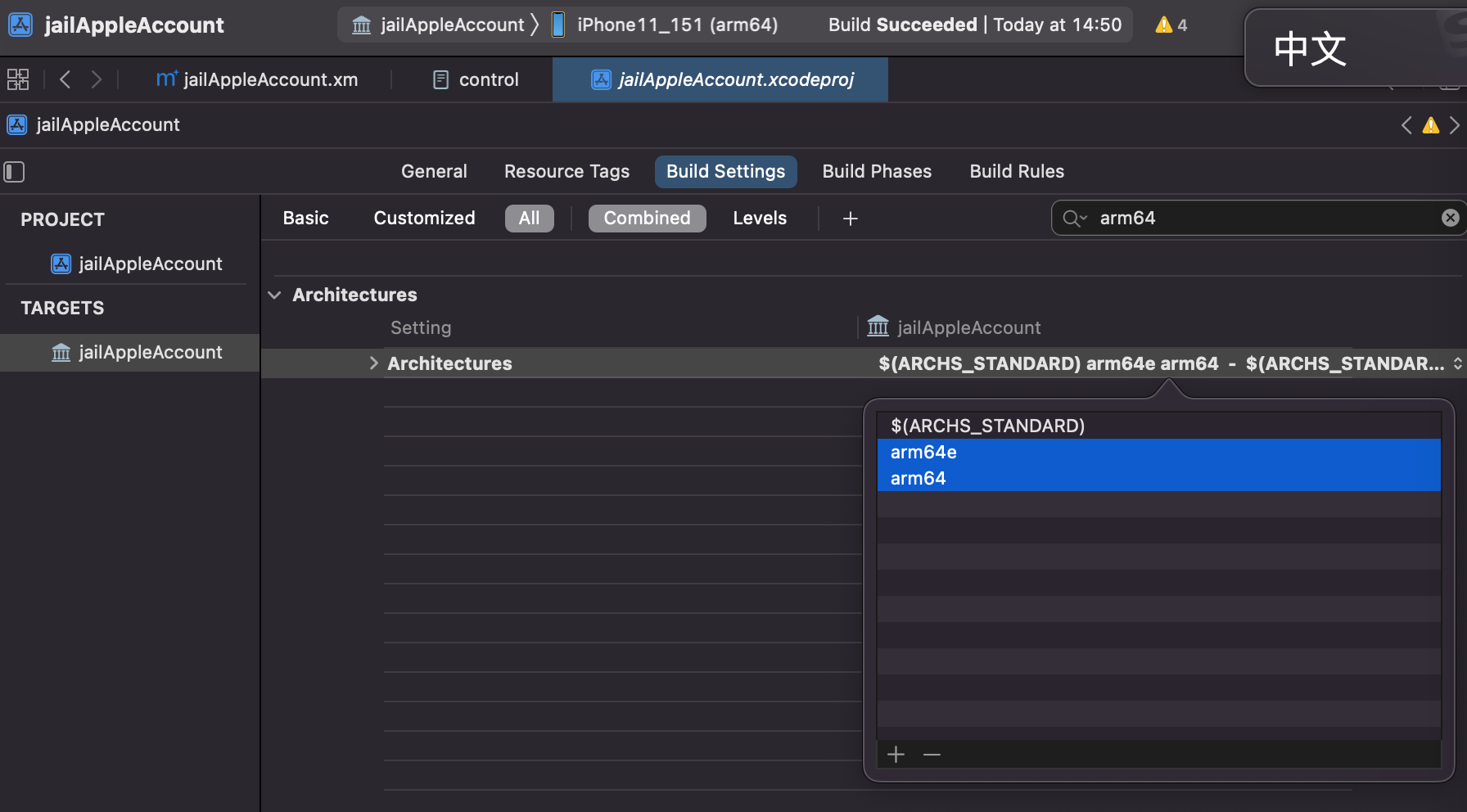Open the related items grid menu

tap(18, 79)
